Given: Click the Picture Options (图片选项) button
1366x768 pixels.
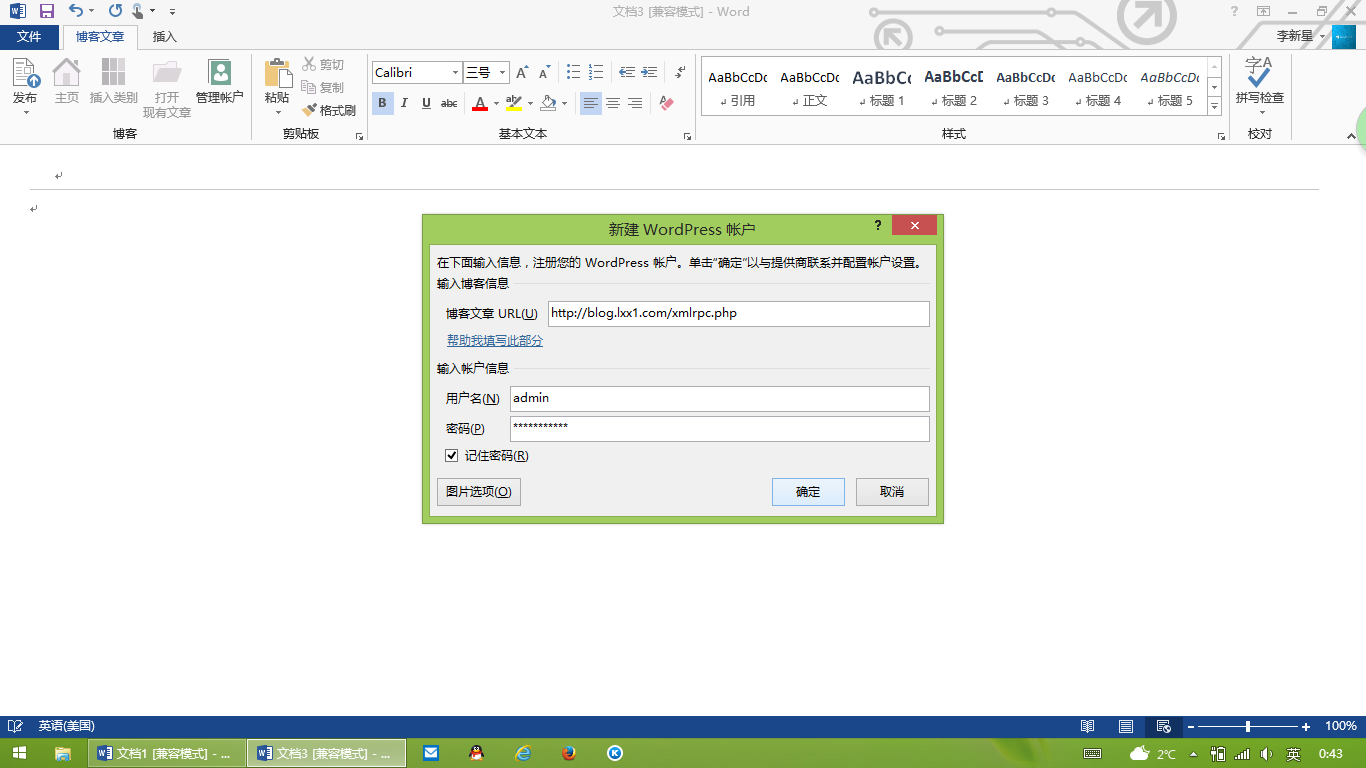Looking at the screenshot, I should coord(479,492).
